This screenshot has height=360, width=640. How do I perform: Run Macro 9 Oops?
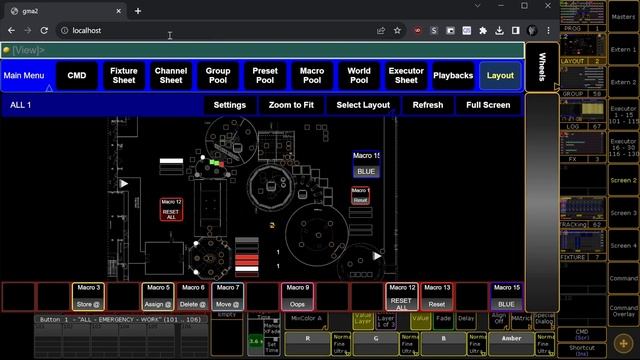tap(297, 296)
